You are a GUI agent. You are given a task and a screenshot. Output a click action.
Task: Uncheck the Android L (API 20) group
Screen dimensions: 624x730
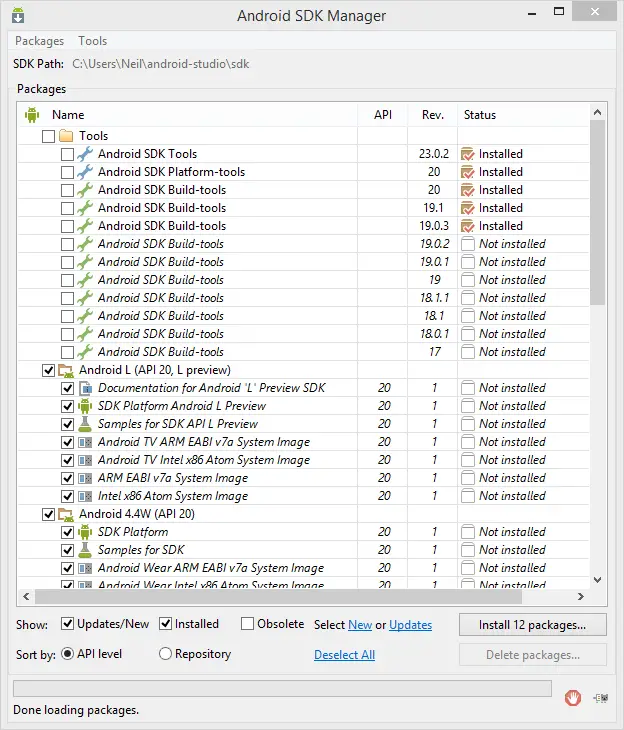pyautogui.click(x=48, y=370)
